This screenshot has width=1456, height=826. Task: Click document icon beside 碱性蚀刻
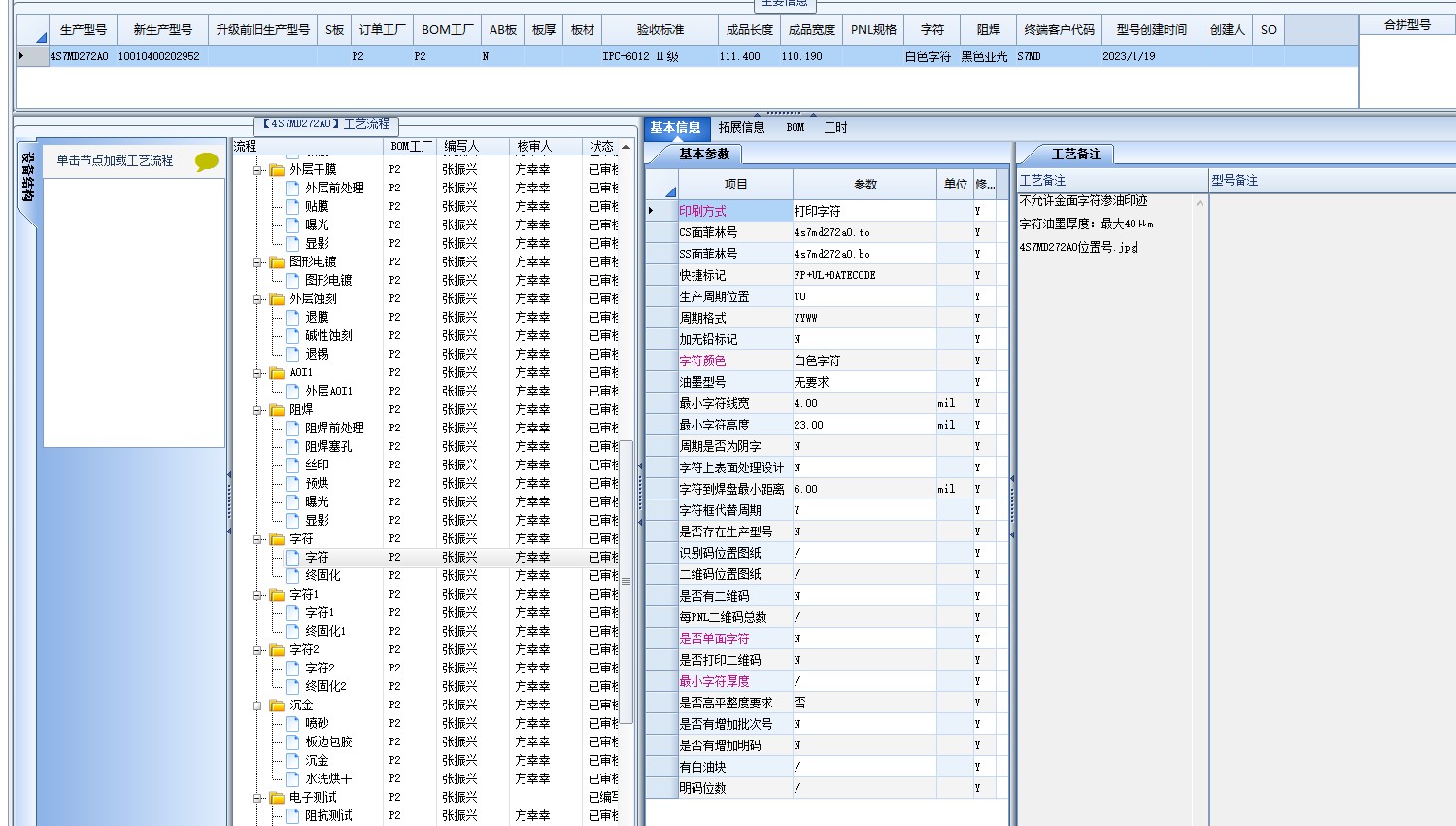tap(293, 335)
